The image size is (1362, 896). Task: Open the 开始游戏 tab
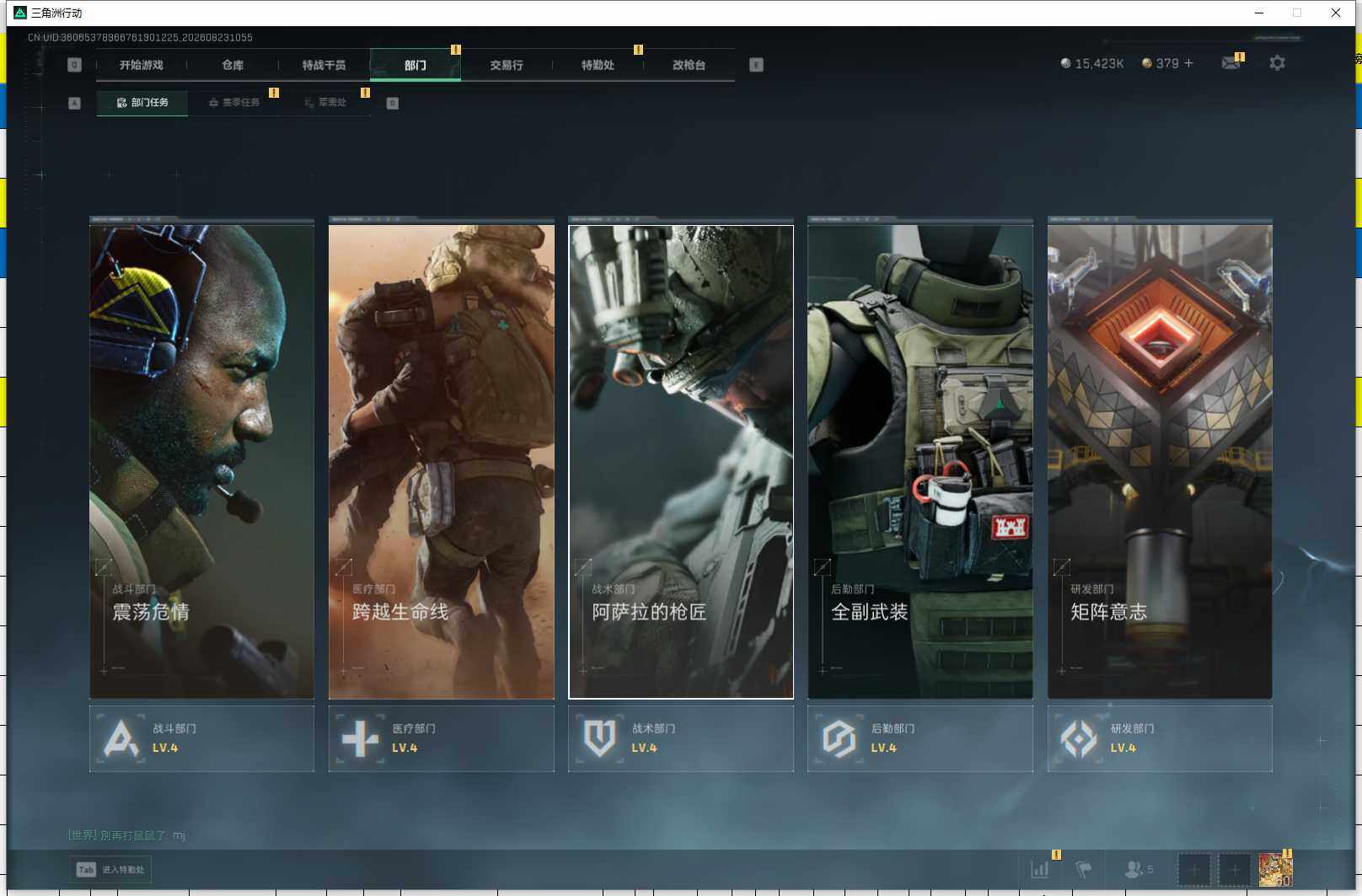(x=141, y=65)
